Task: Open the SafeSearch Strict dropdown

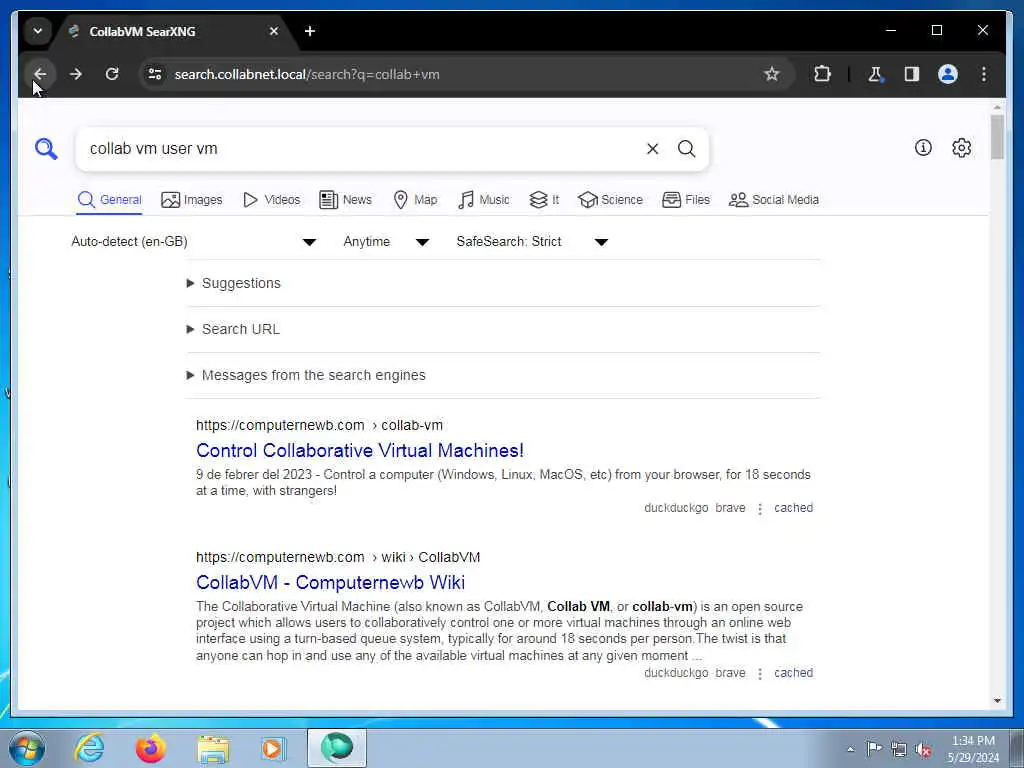Action: pos(532,242)
